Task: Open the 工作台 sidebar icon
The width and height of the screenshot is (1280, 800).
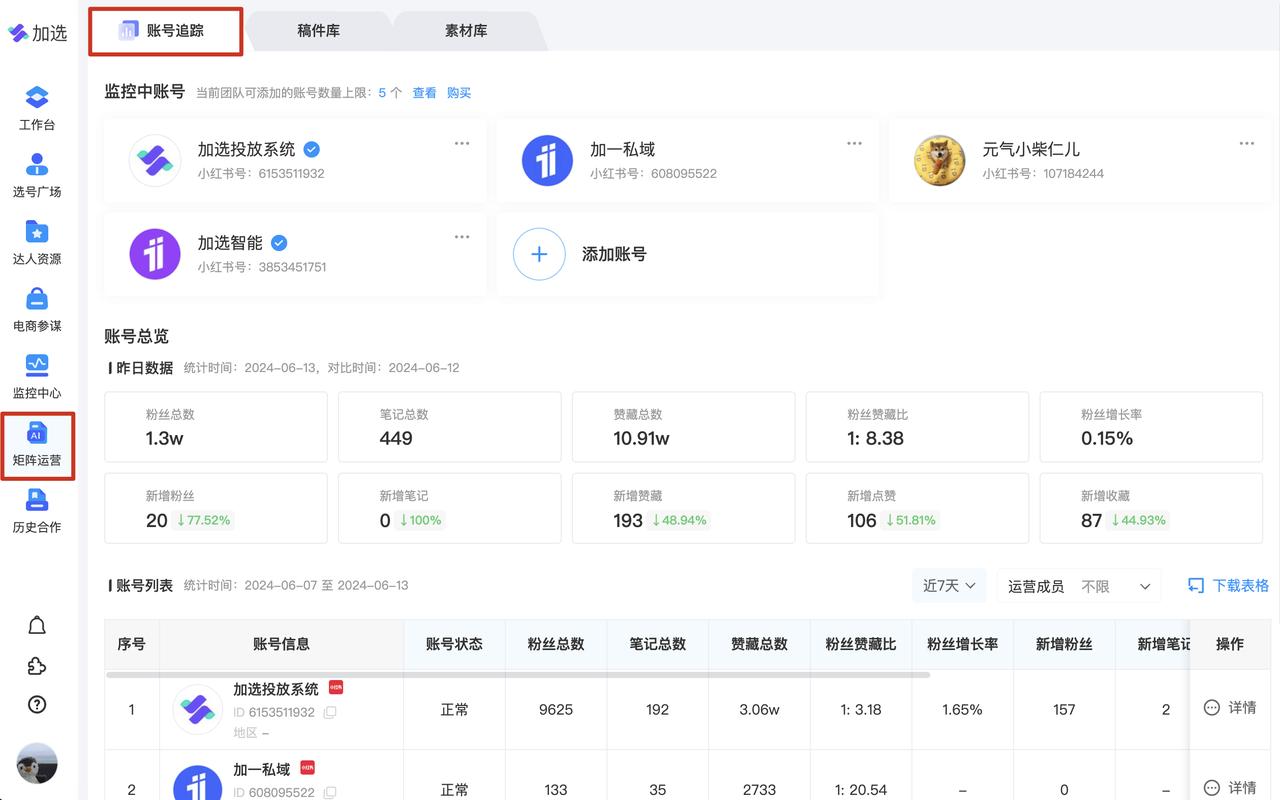Action: [37, 109]
